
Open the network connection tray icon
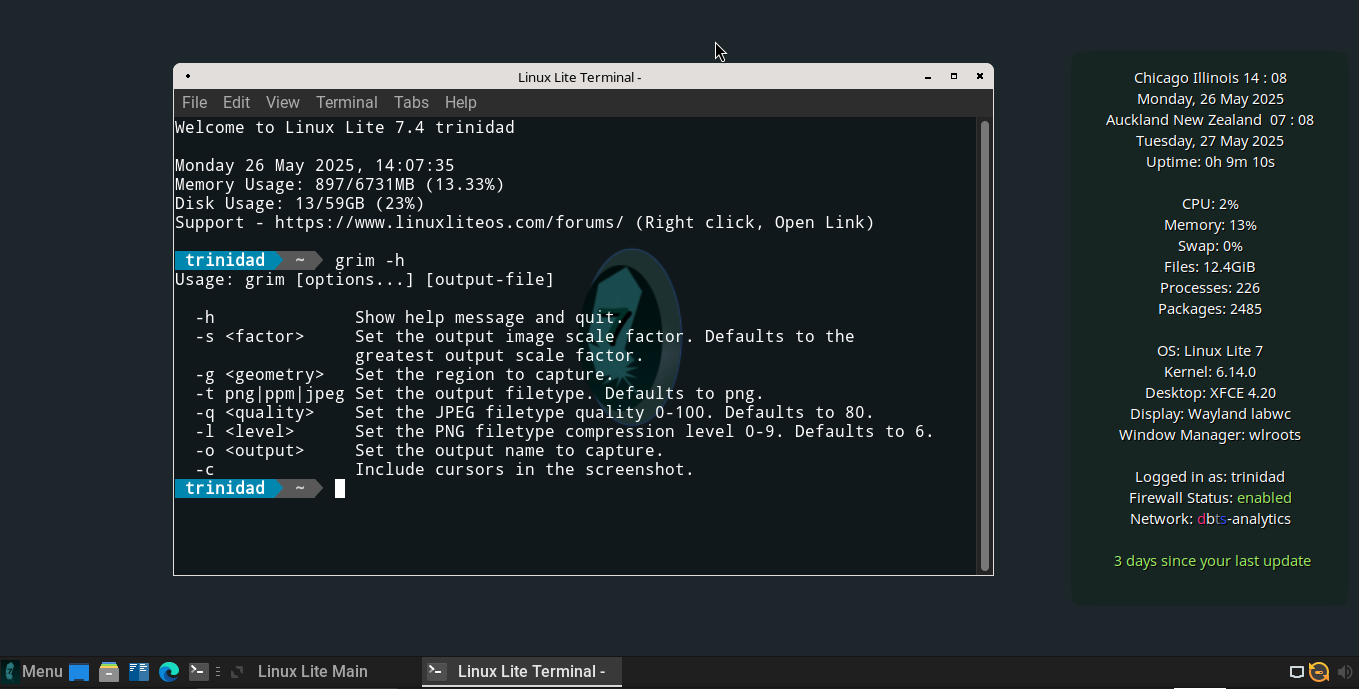pos(1297,672)
